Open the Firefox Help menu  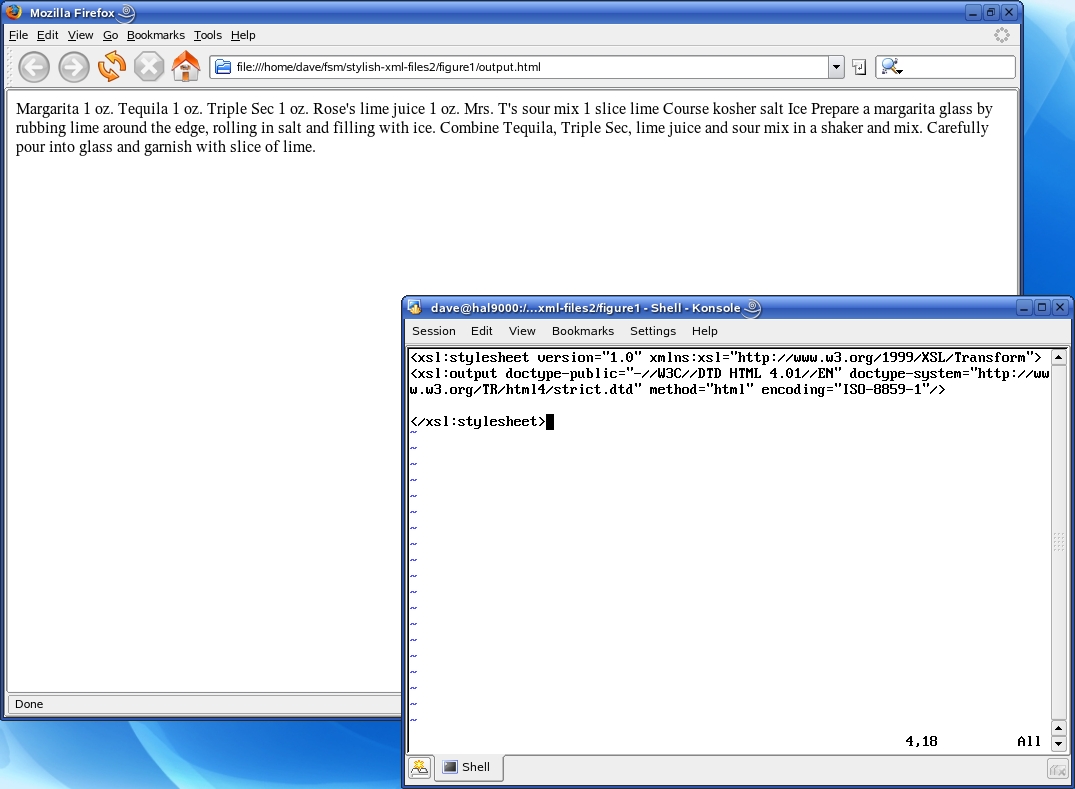(243, 35)
